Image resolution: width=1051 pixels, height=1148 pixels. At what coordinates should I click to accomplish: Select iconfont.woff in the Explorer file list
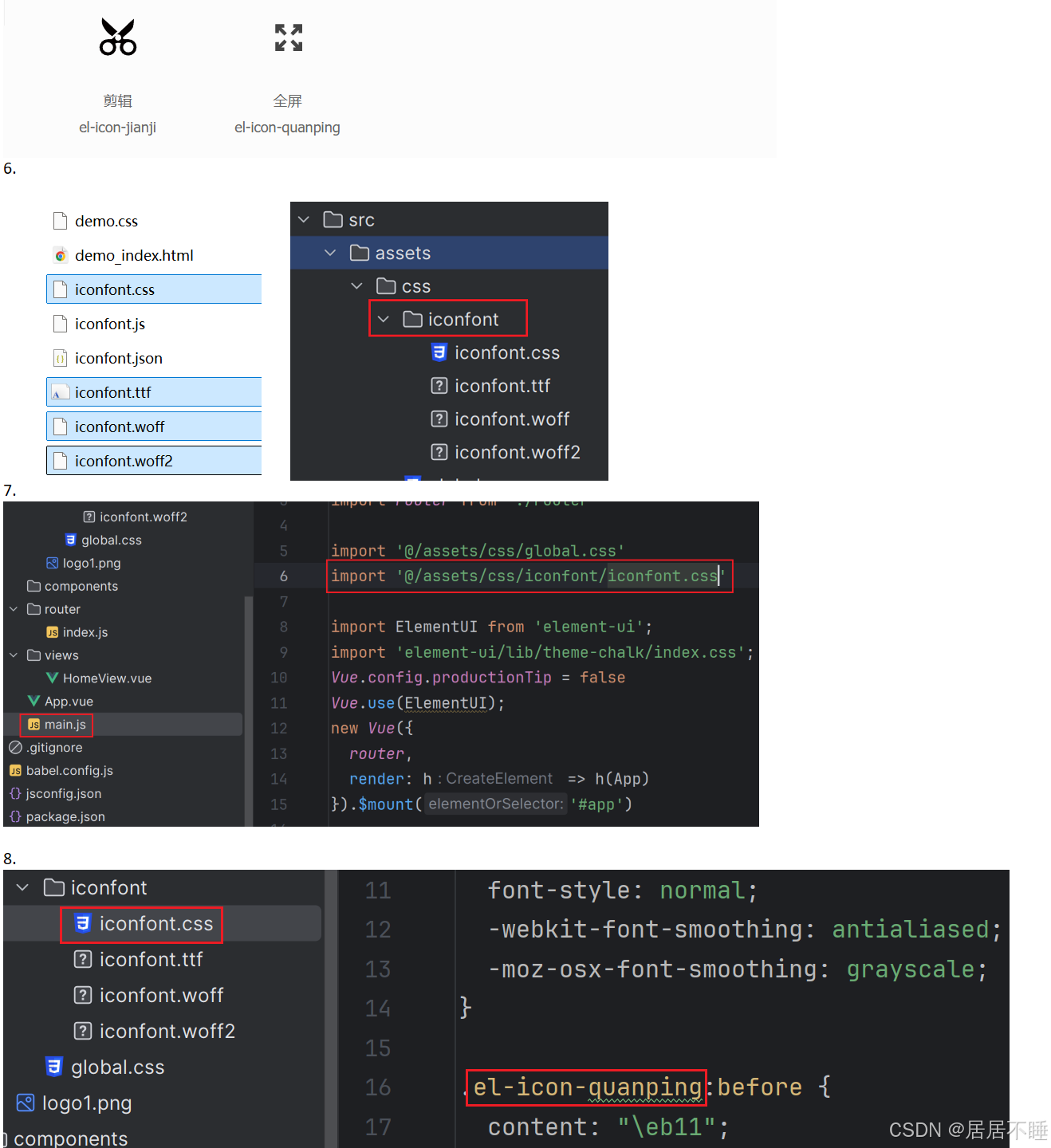tap(154, 427)
